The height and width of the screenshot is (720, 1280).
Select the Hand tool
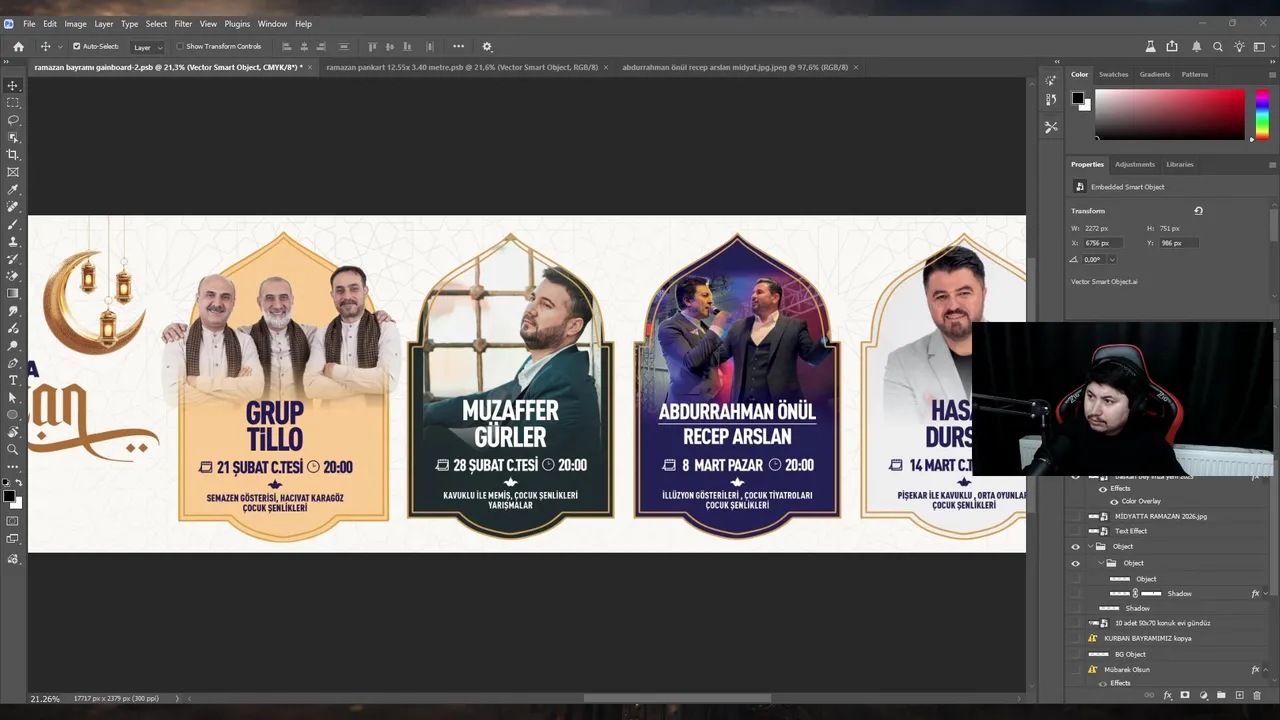coord(13,432)
